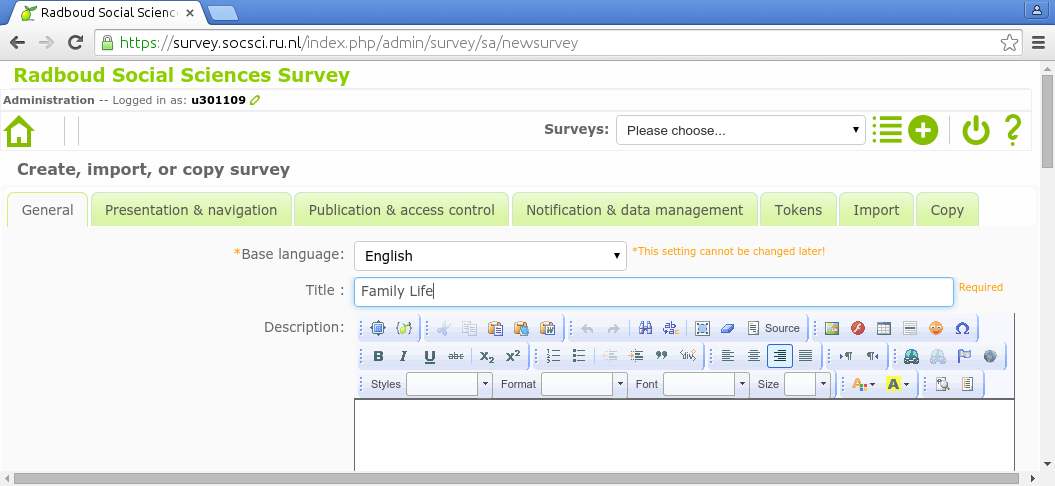
Task: Click the green plus create survey icon
Action: tap(923, 131)
